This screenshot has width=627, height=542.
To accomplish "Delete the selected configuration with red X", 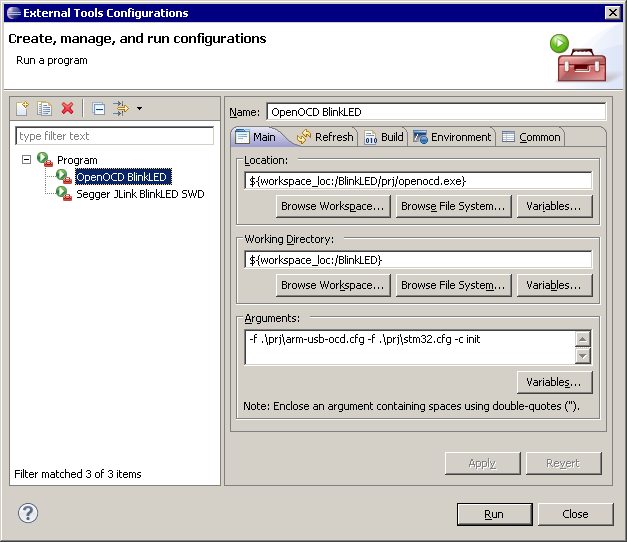I will tap(68, 108).
